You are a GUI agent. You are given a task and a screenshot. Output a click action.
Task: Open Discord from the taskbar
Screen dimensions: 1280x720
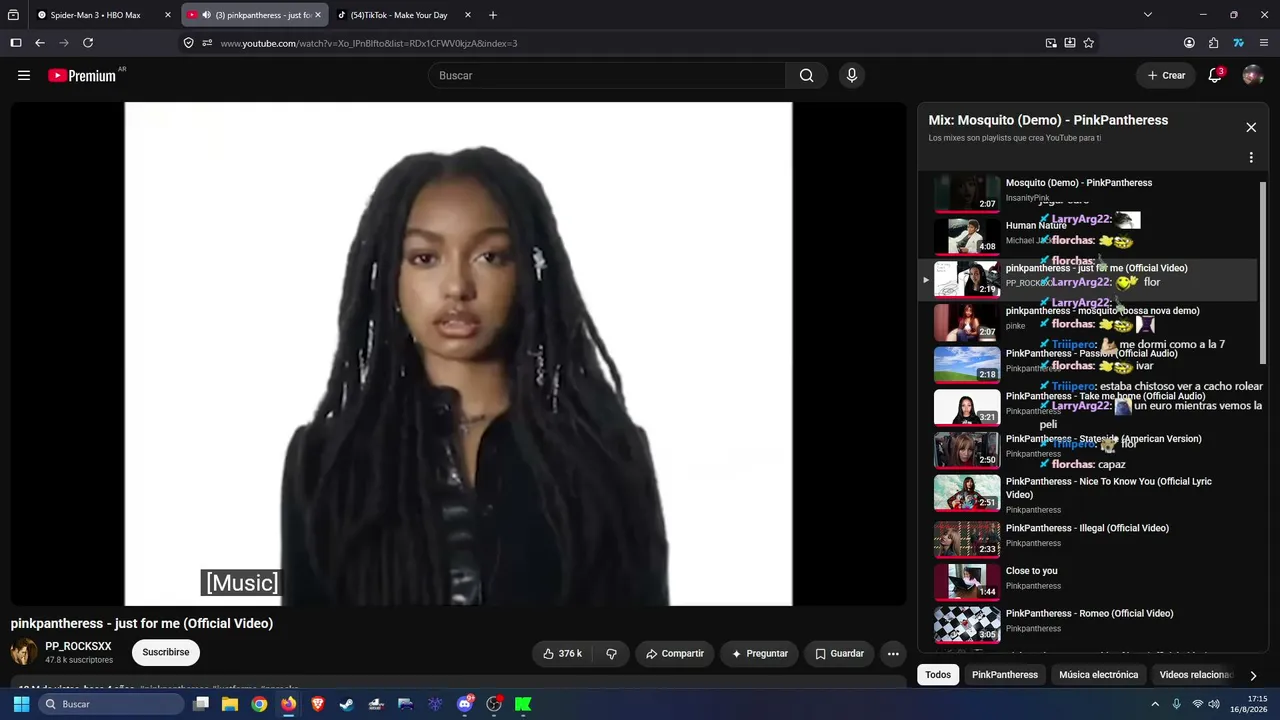464,704
